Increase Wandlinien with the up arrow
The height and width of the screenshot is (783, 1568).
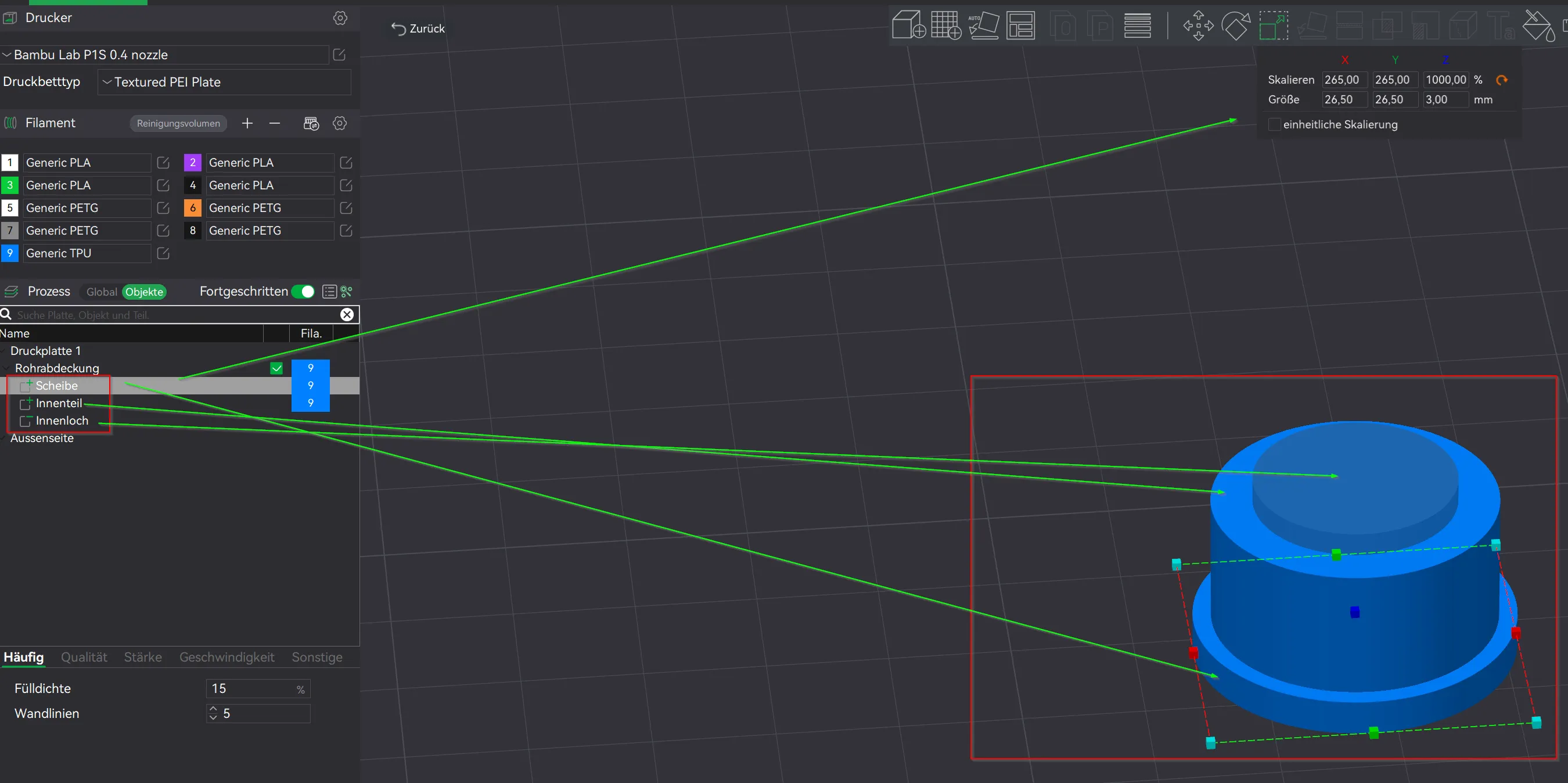213,709
